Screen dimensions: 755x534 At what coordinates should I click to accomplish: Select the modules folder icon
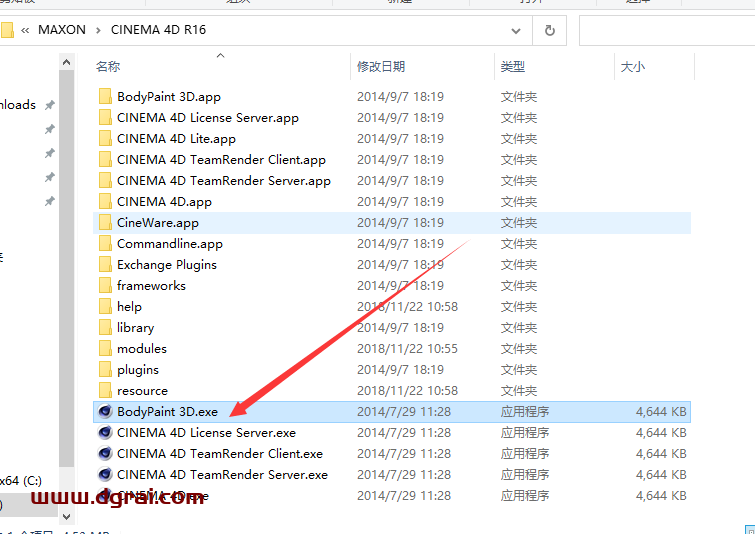click(x=105, y=349)
